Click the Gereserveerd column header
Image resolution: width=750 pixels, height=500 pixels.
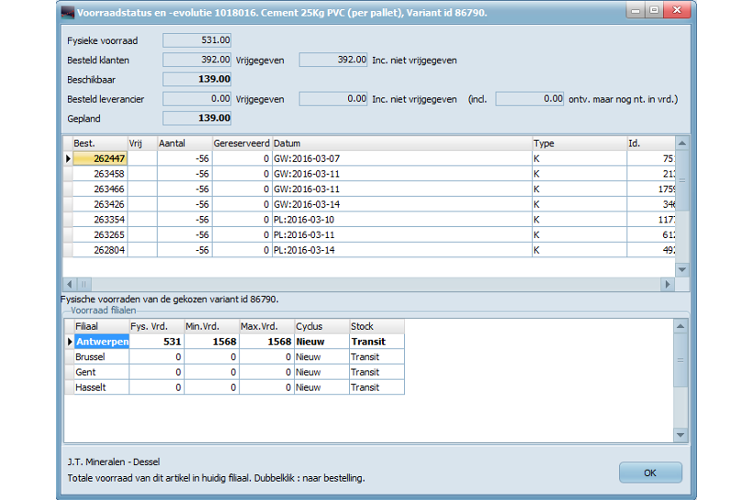click(x=242, y=144)
